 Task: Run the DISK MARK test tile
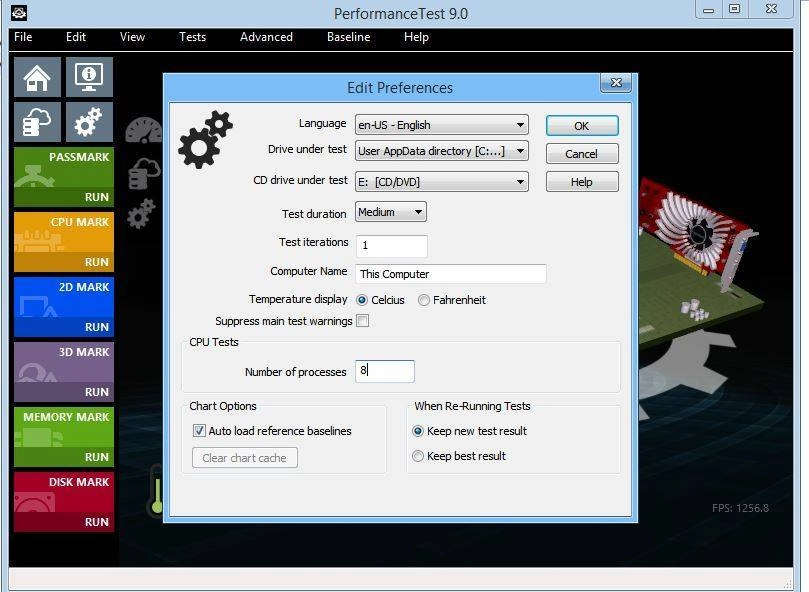point(64,502)
